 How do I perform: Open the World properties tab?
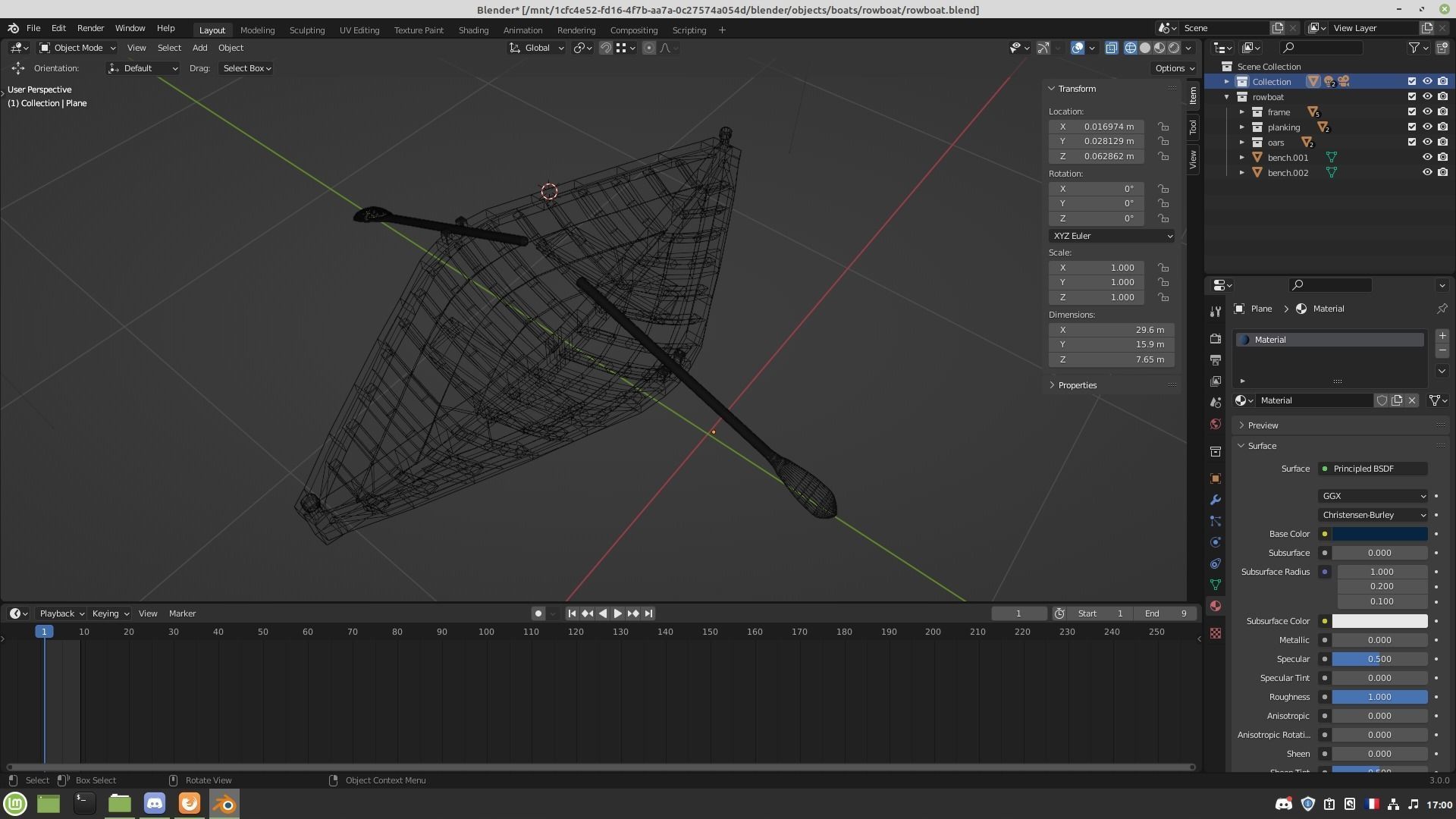(x=1216, y=424)
